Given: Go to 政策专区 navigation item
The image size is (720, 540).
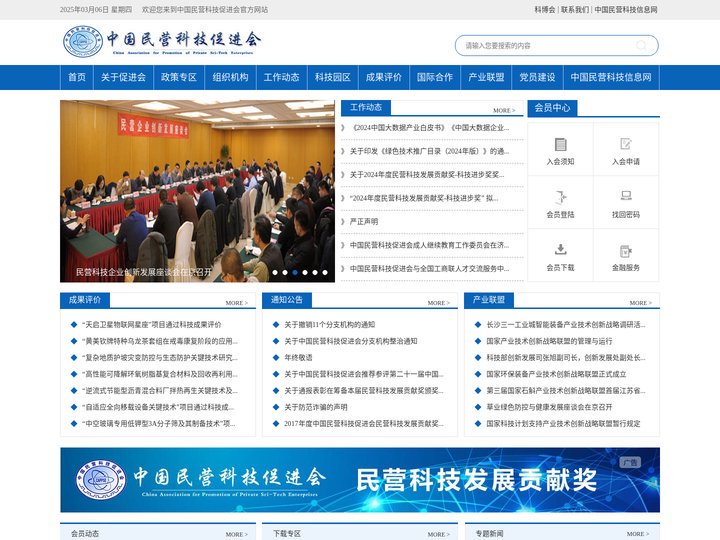Looking at the screenshot, I should [179, 77].
